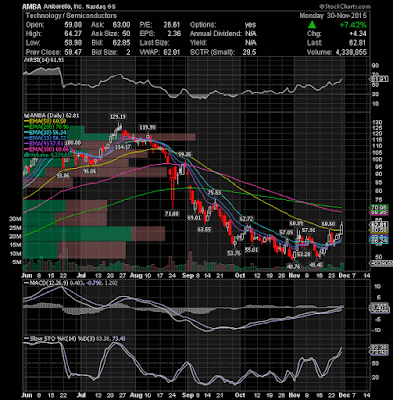Screen dimensions: 393x400
Task: Click the Annual Dividend N/A value
Action: coord(251,34)
